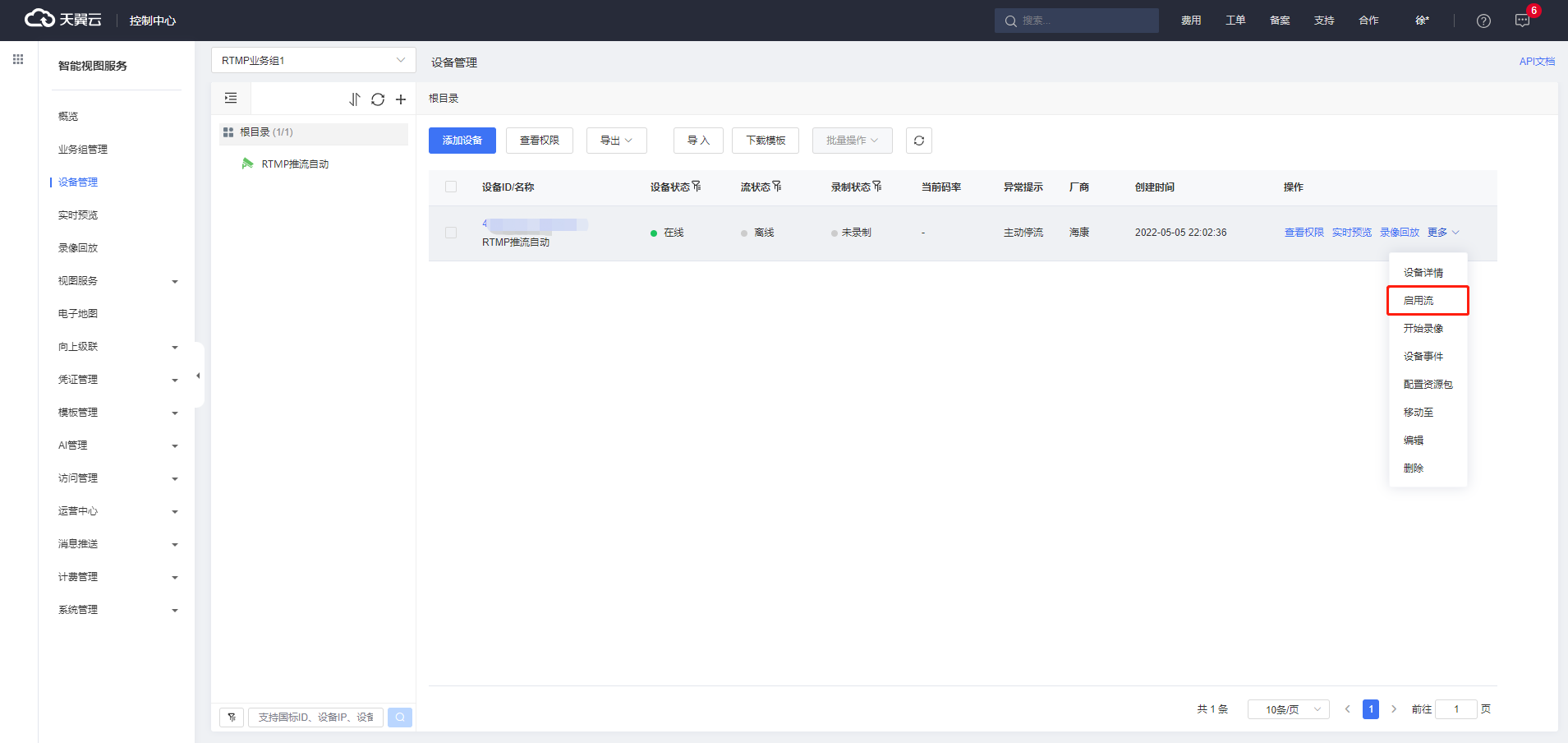
Task: Click the add plus icon in tree panel
Action: pyautogui.click(x=401, y=99)
